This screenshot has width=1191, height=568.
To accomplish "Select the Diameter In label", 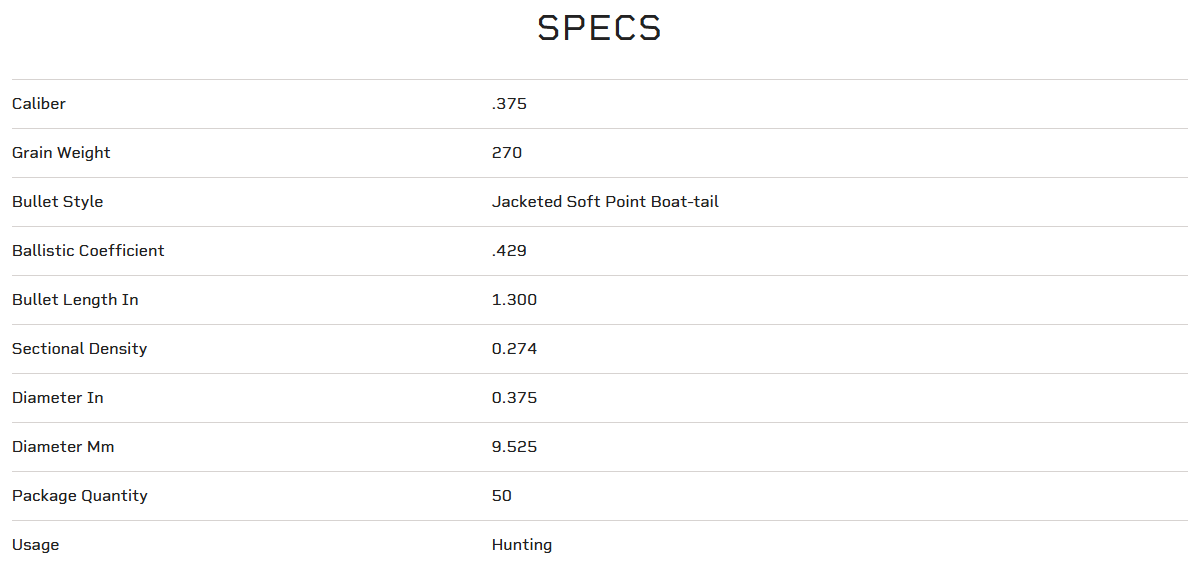I will pyautogui.click(x=57, y=398).
